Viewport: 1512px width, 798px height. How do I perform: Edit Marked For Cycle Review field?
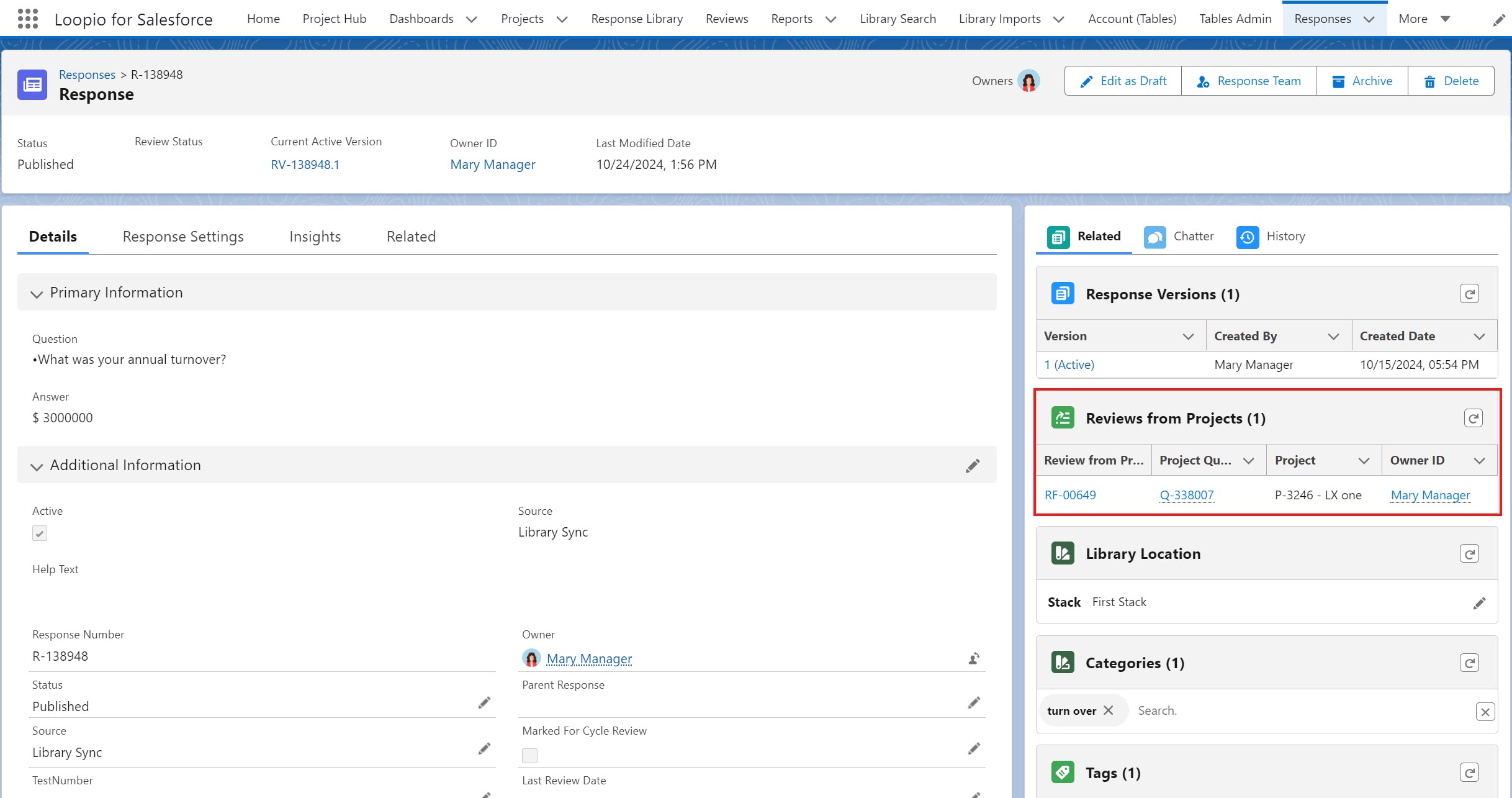click(x=974, y=748)
